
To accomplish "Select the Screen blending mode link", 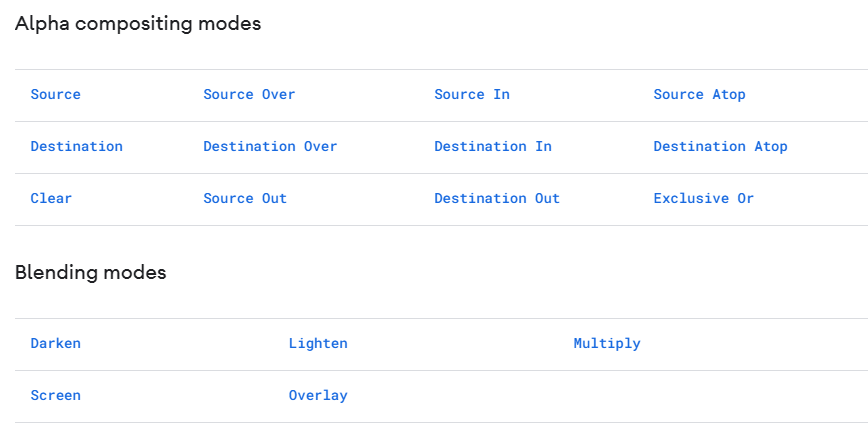I will pos(55,396).
